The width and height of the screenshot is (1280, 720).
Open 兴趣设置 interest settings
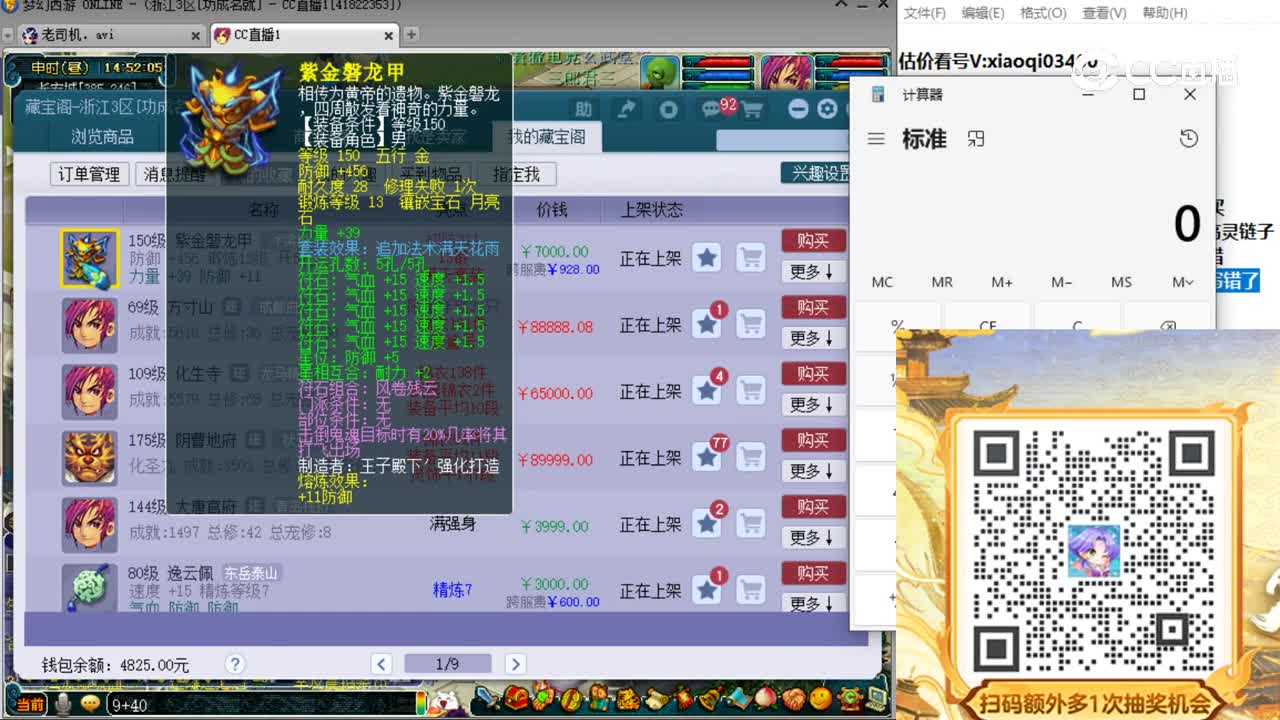coord(816,173)
